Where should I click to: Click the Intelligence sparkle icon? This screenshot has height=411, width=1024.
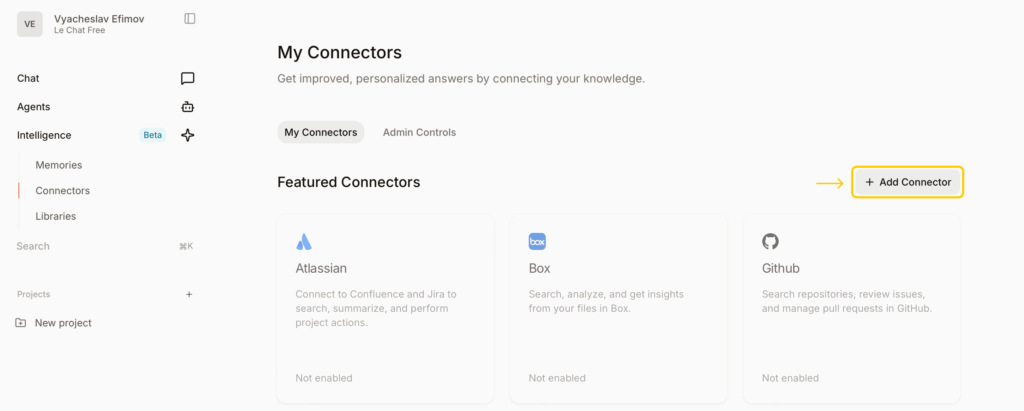[187, 135]
